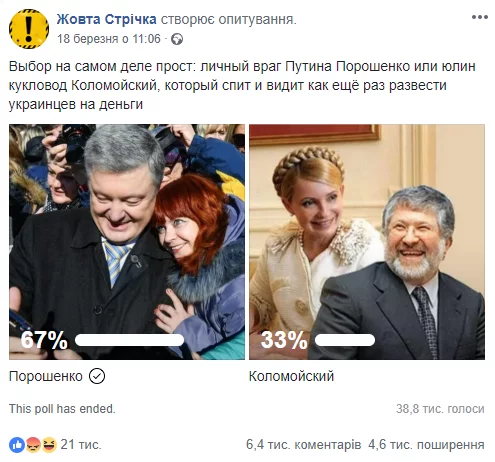Select the Коломойский poll option label

291,376
